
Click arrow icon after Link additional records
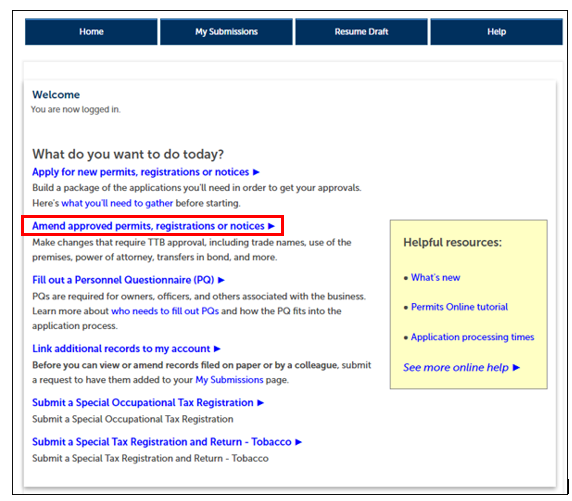click(x=217, y=348)
